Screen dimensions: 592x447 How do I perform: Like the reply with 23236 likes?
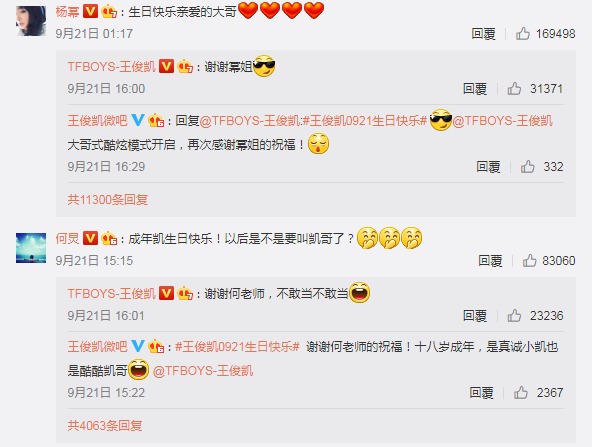point(514,316)
